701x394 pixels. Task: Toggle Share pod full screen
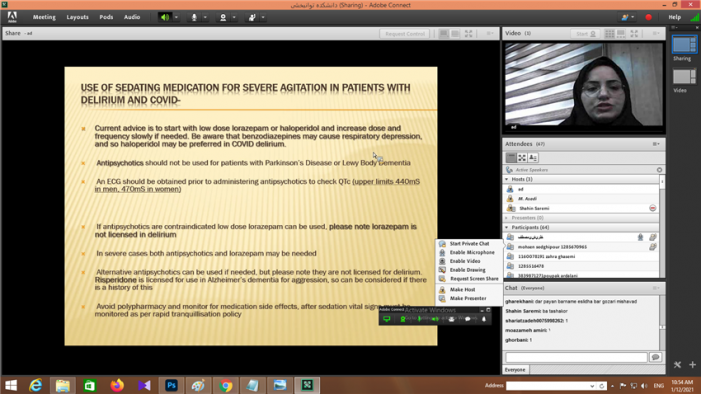[468, 34]
